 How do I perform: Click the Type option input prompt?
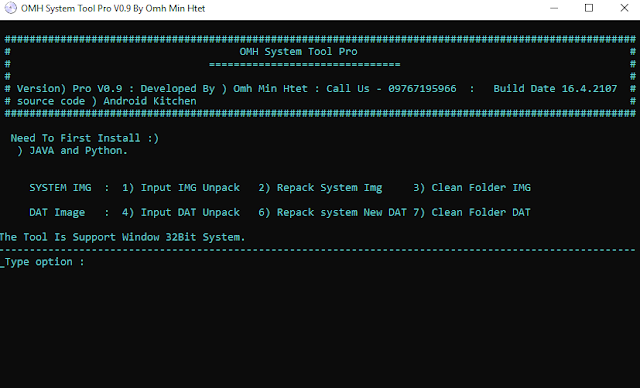(42, 262)
